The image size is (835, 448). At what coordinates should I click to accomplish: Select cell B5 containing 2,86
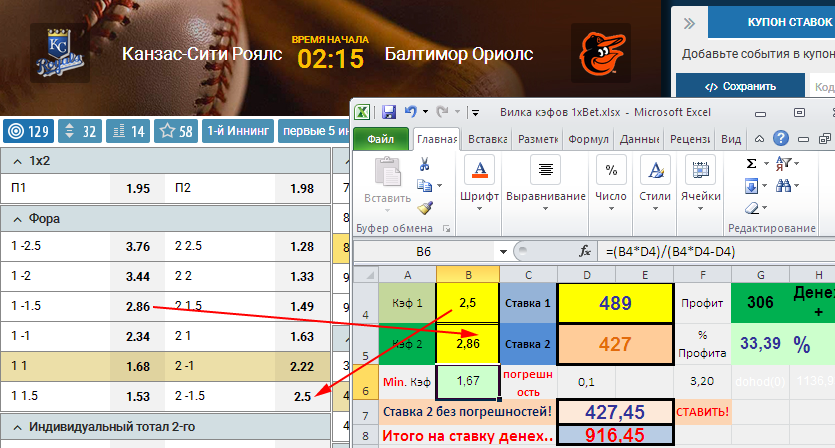click(x=468, y=344)
